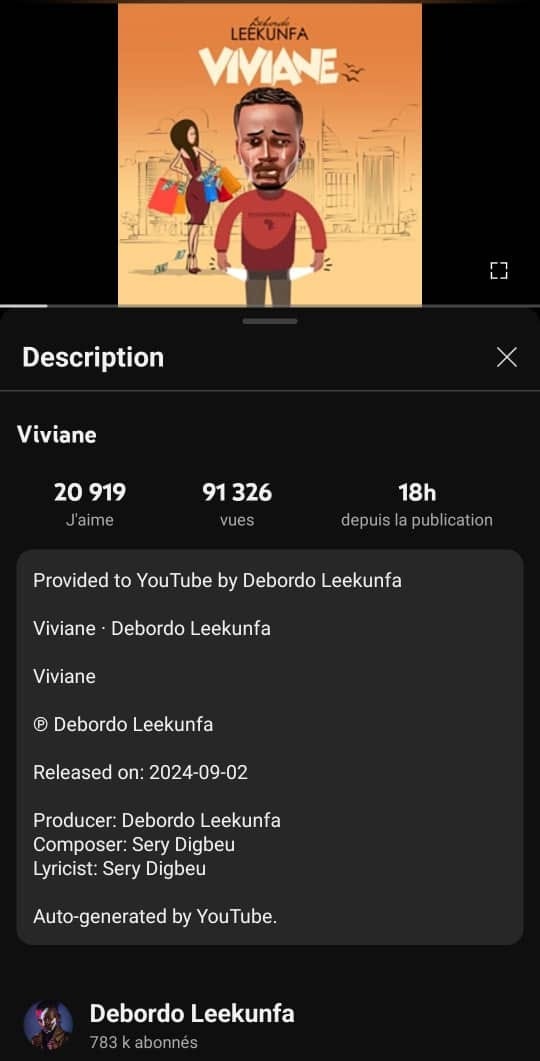Image resolution: width=540 pixels, height=1061 pixels.
Task: Tap the Viviane title under the Description header
Action: pyautogui.click(x=56, y=435)
